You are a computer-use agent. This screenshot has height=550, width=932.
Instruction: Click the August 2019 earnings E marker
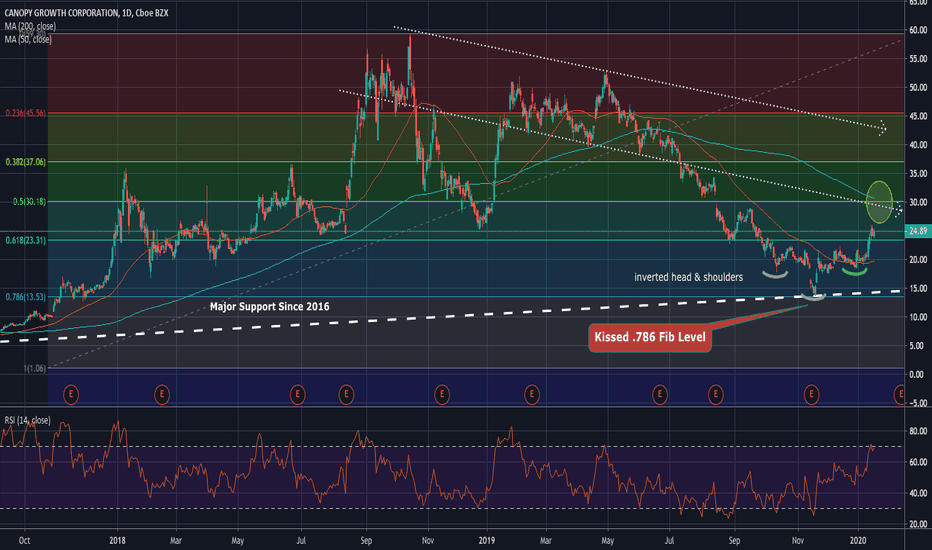[716, 394]
